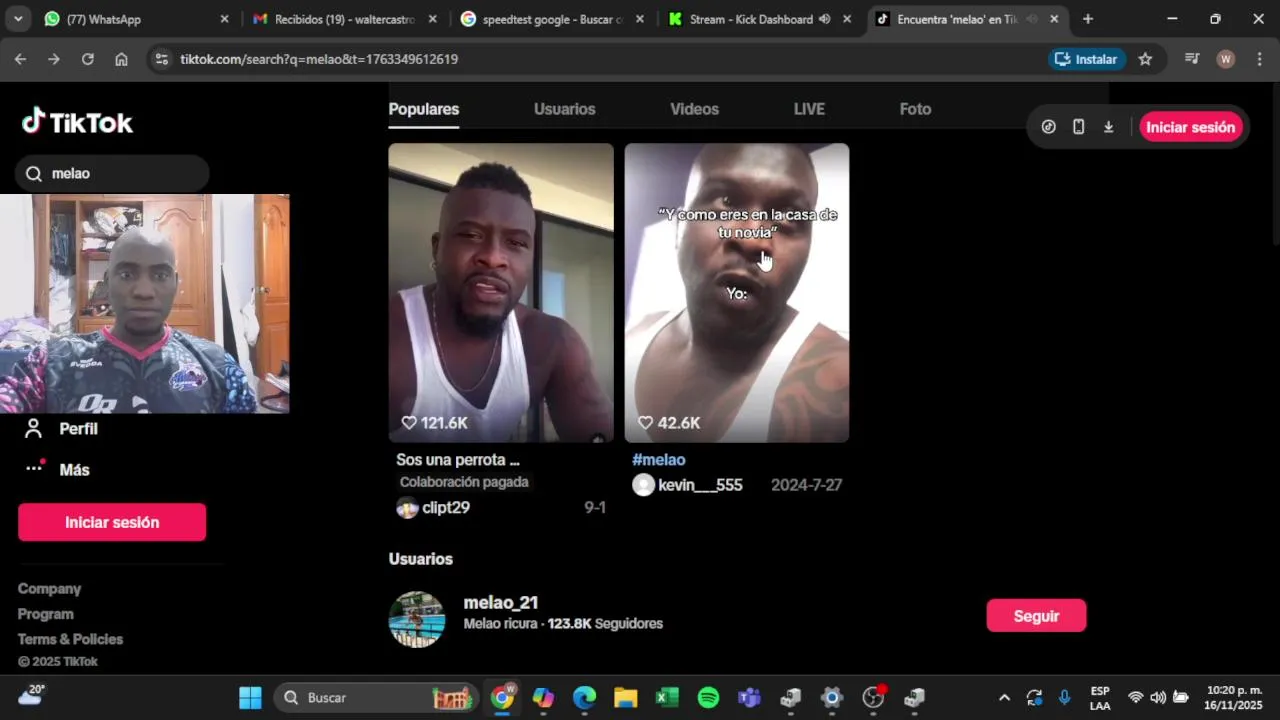The width and height of the screenshot is (1280, 720).
Task: Show hidden system tray icons
Action: (x=1004, y=697)
